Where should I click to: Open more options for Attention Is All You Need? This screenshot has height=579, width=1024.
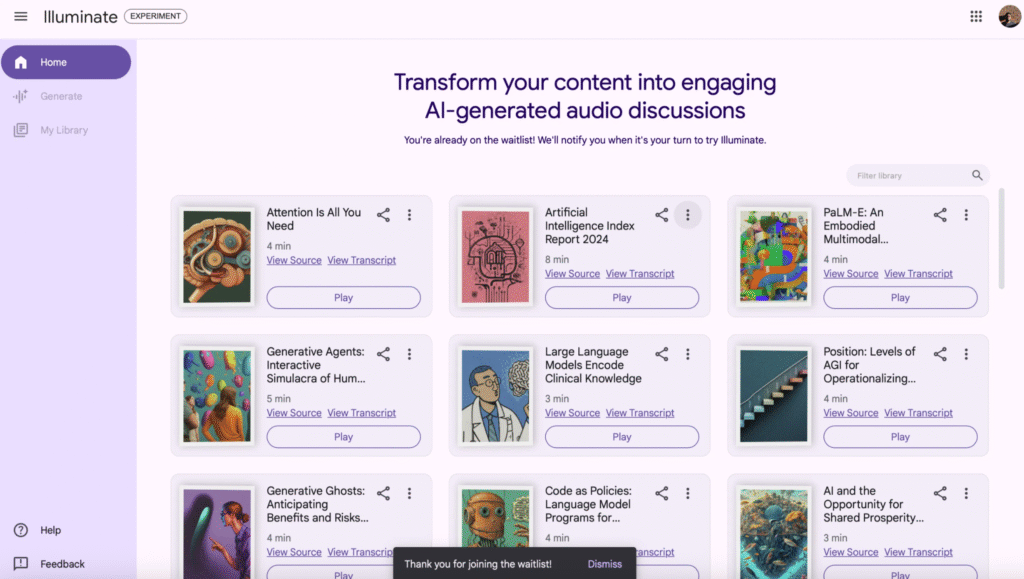point(409,215)
